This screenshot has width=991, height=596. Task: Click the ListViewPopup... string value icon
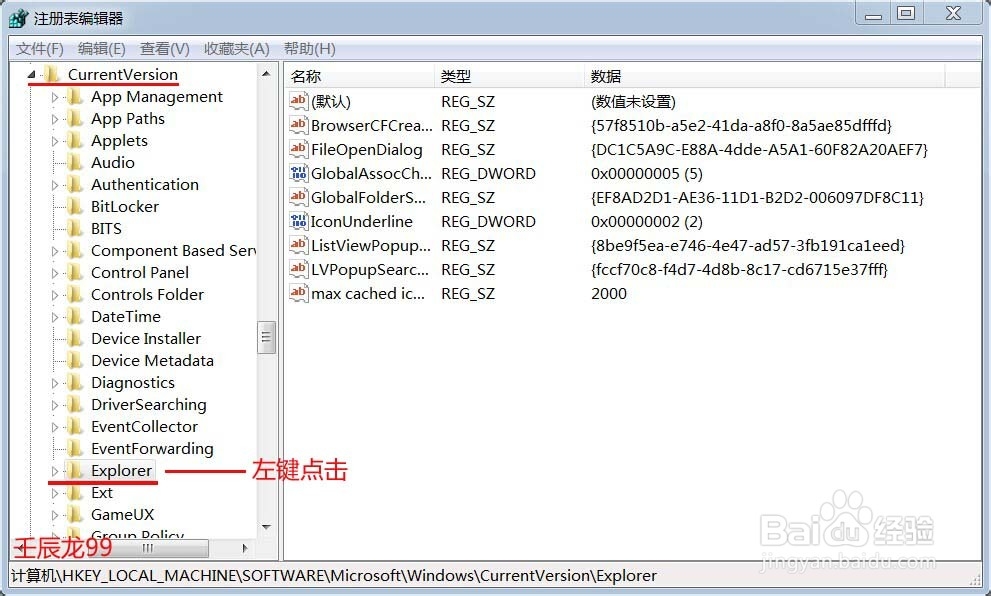coord(298,245)
